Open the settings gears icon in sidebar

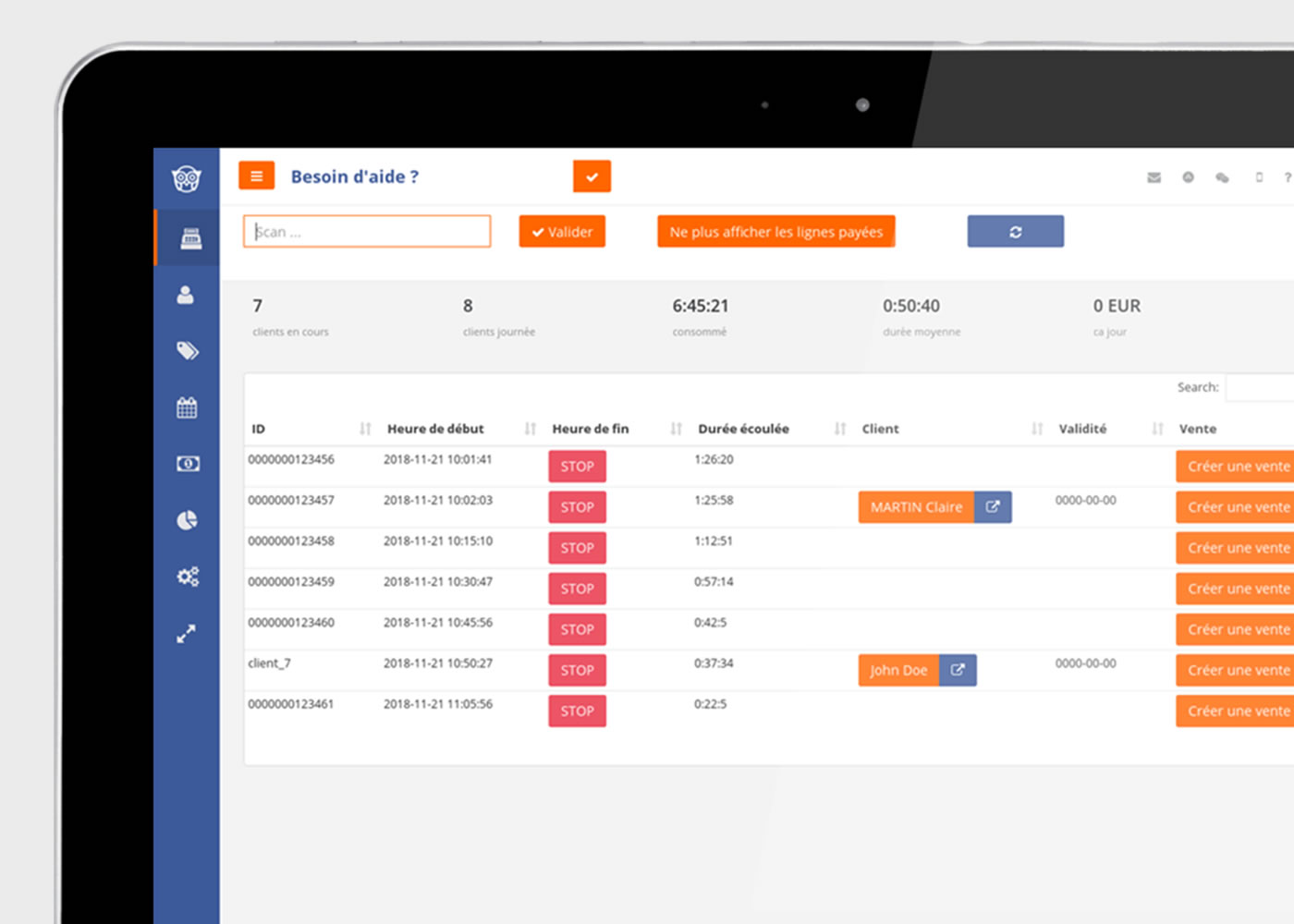point(188,577)
